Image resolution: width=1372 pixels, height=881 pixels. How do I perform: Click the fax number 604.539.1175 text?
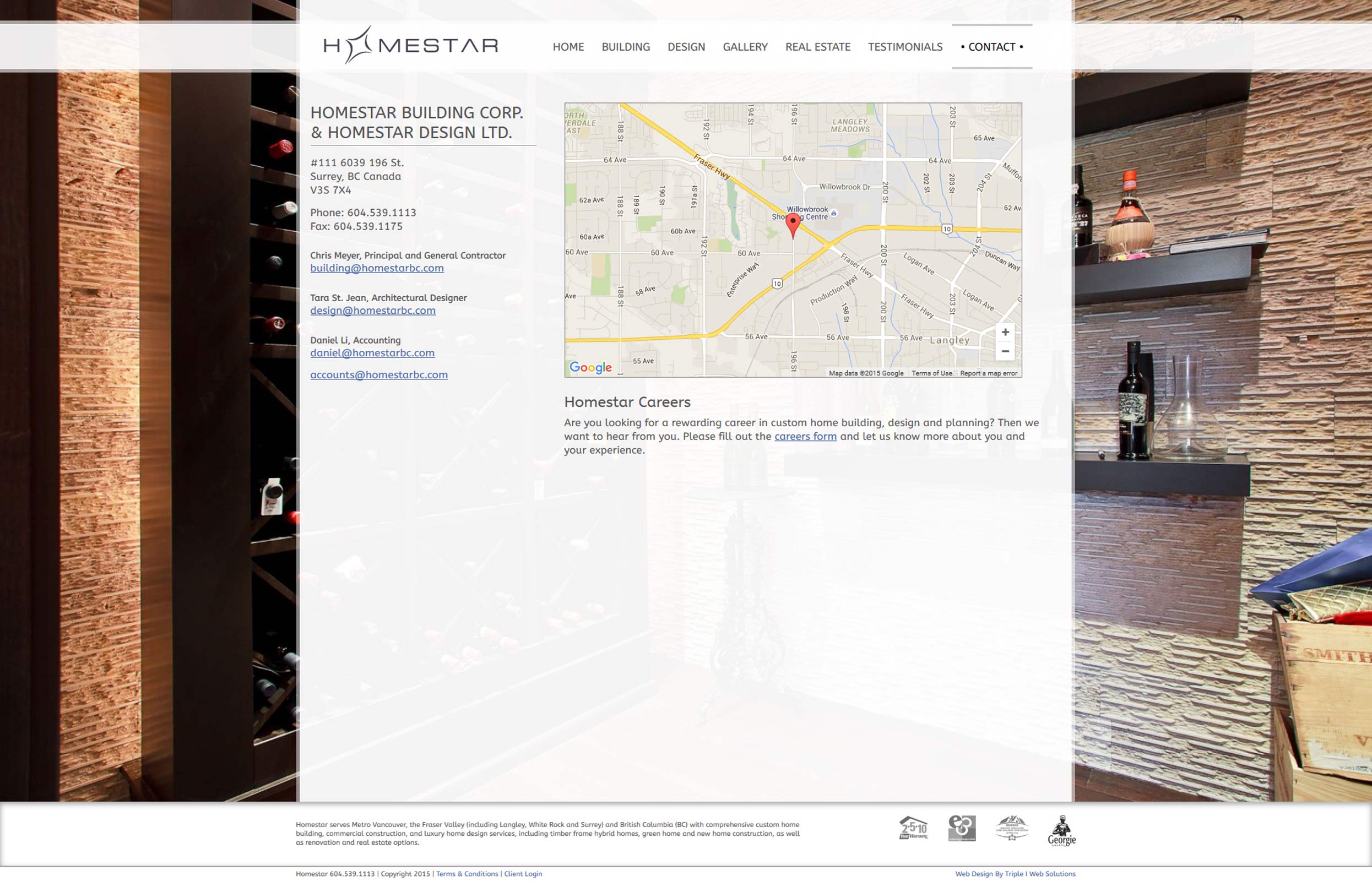click(368, 226)
